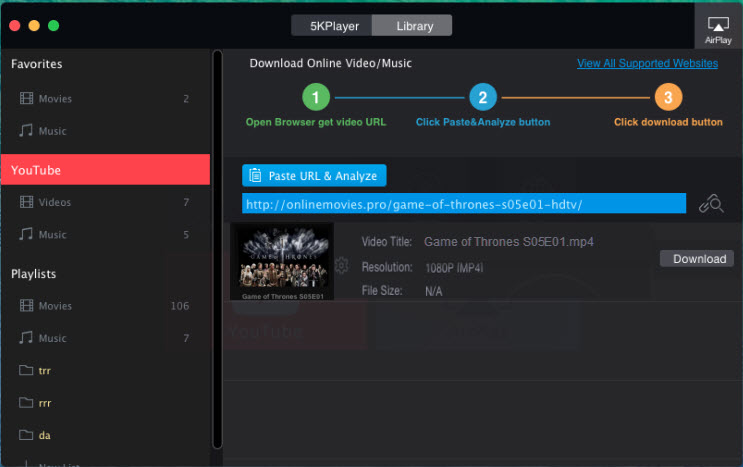The image size is (743, 467).
Task: Click film icon of Playlists Movies (106)
Action: 27,305
